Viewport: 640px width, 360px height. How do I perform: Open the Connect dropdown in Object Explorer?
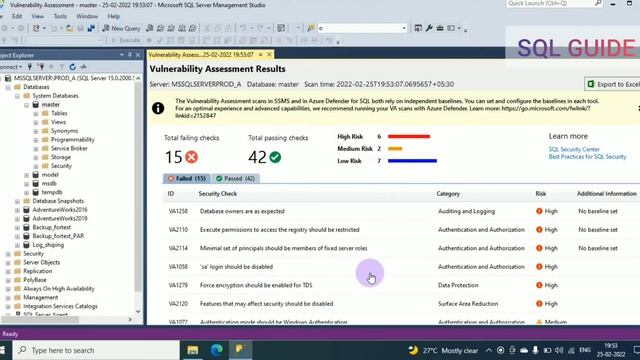pyautogui.click(x=11, y=67)
